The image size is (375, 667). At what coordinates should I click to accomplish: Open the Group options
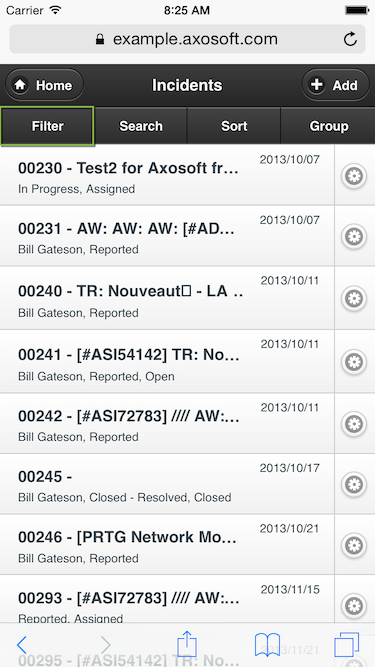click(328, 126)
